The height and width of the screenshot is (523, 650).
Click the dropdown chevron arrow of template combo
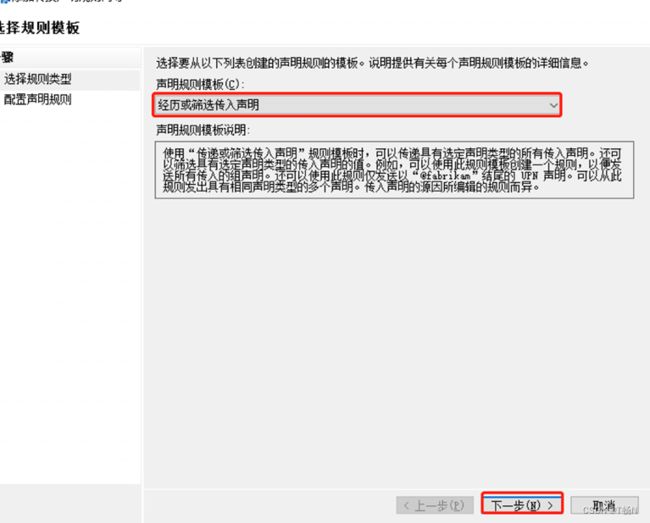pyautogui.click(x=553, y=105)
